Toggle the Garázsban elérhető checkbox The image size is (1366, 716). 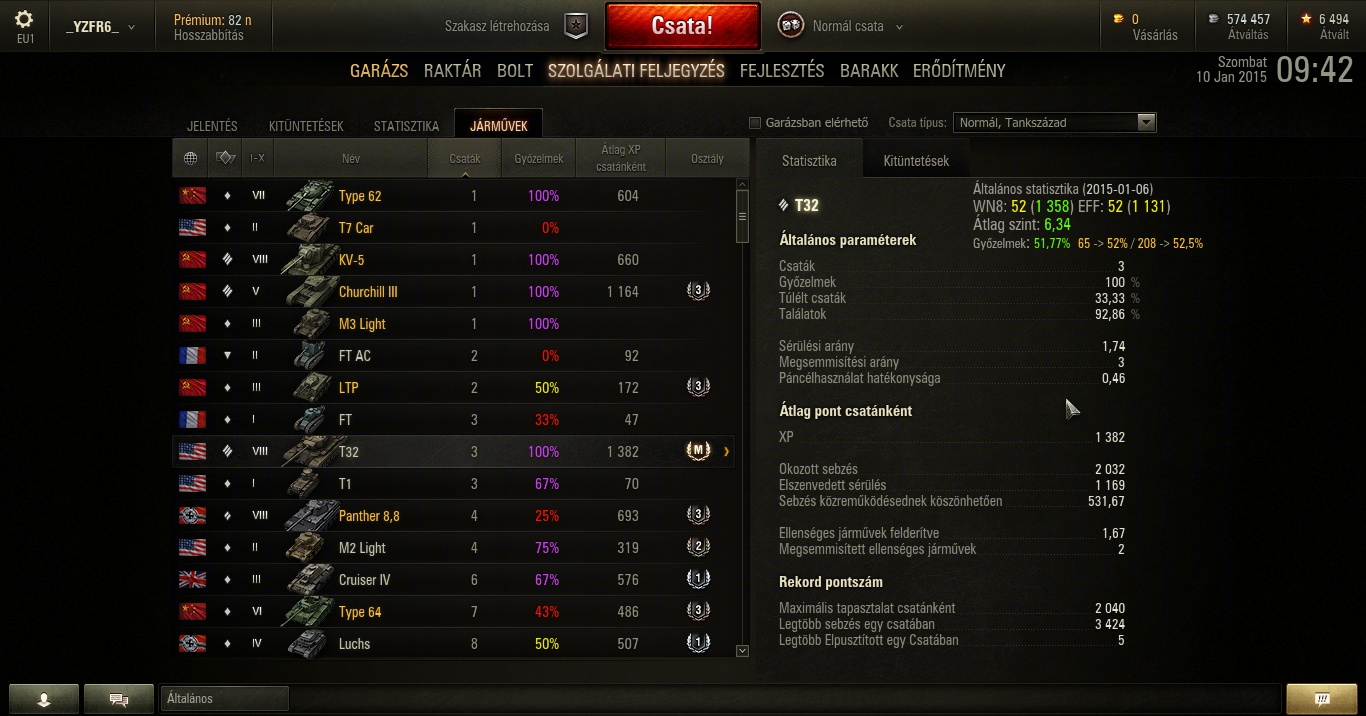pos(755,123)
